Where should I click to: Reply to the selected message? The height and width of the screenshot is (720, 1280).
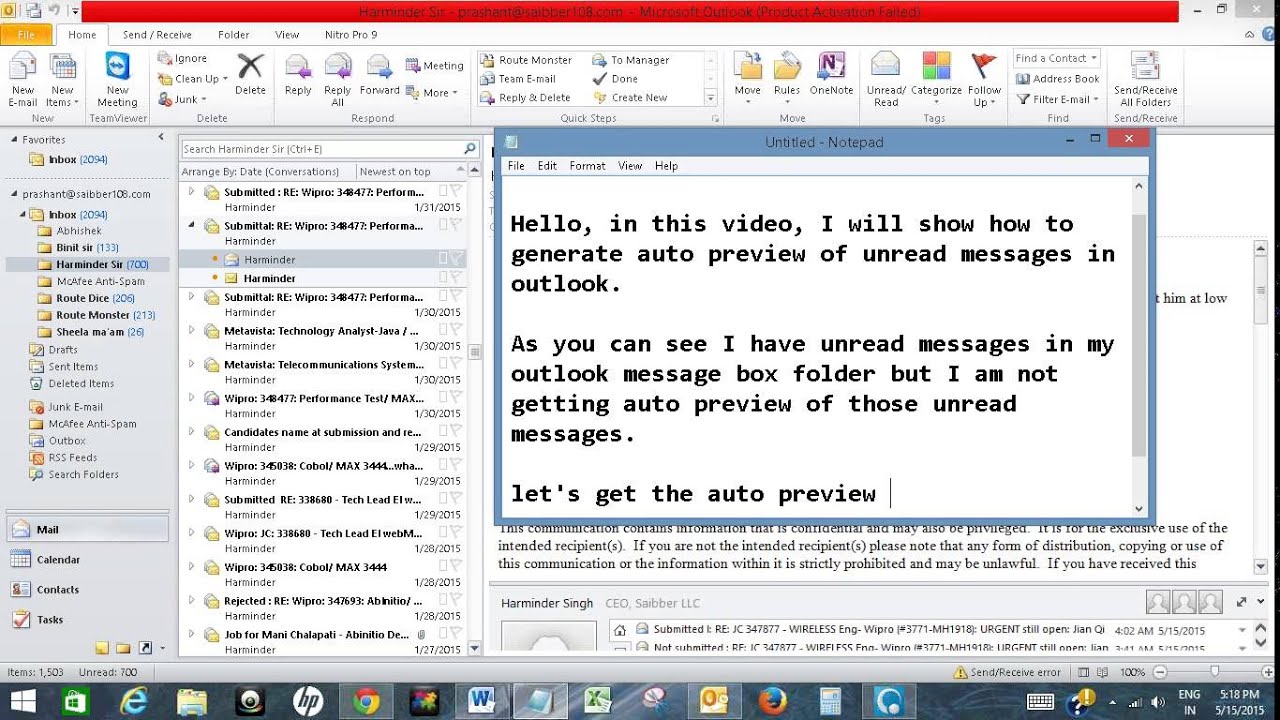298,75
